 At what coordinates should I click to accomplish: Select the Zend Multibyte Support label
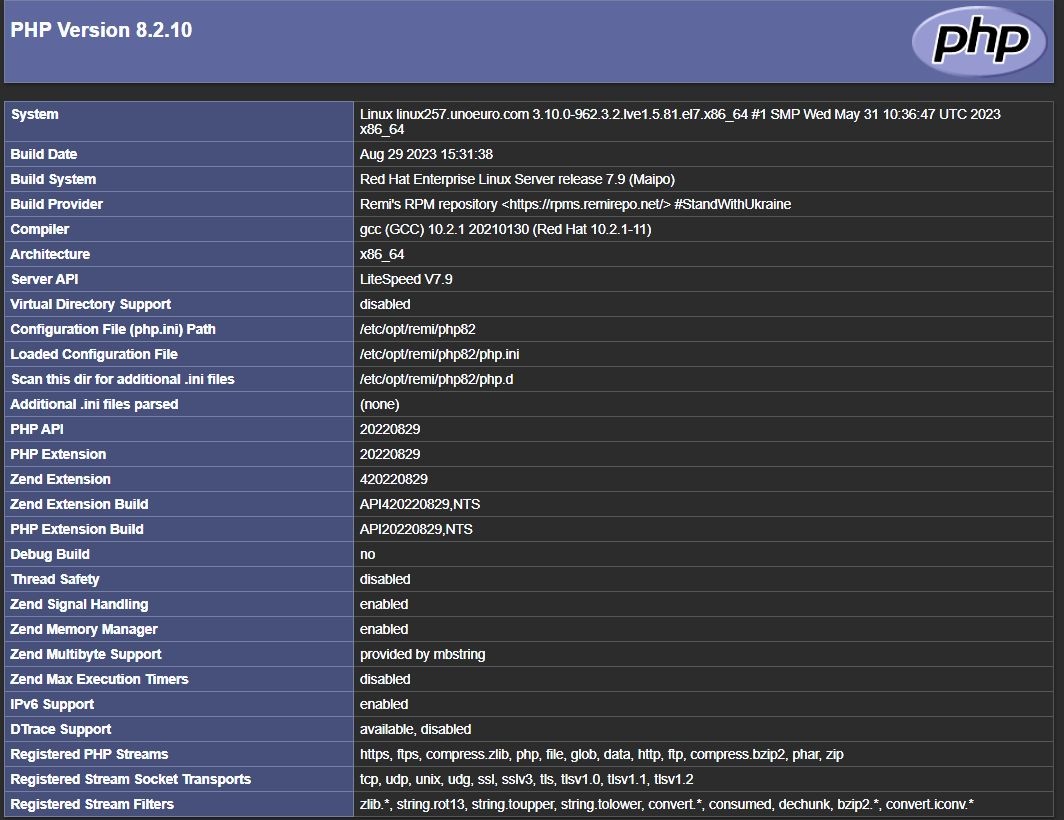pos(86,654)
